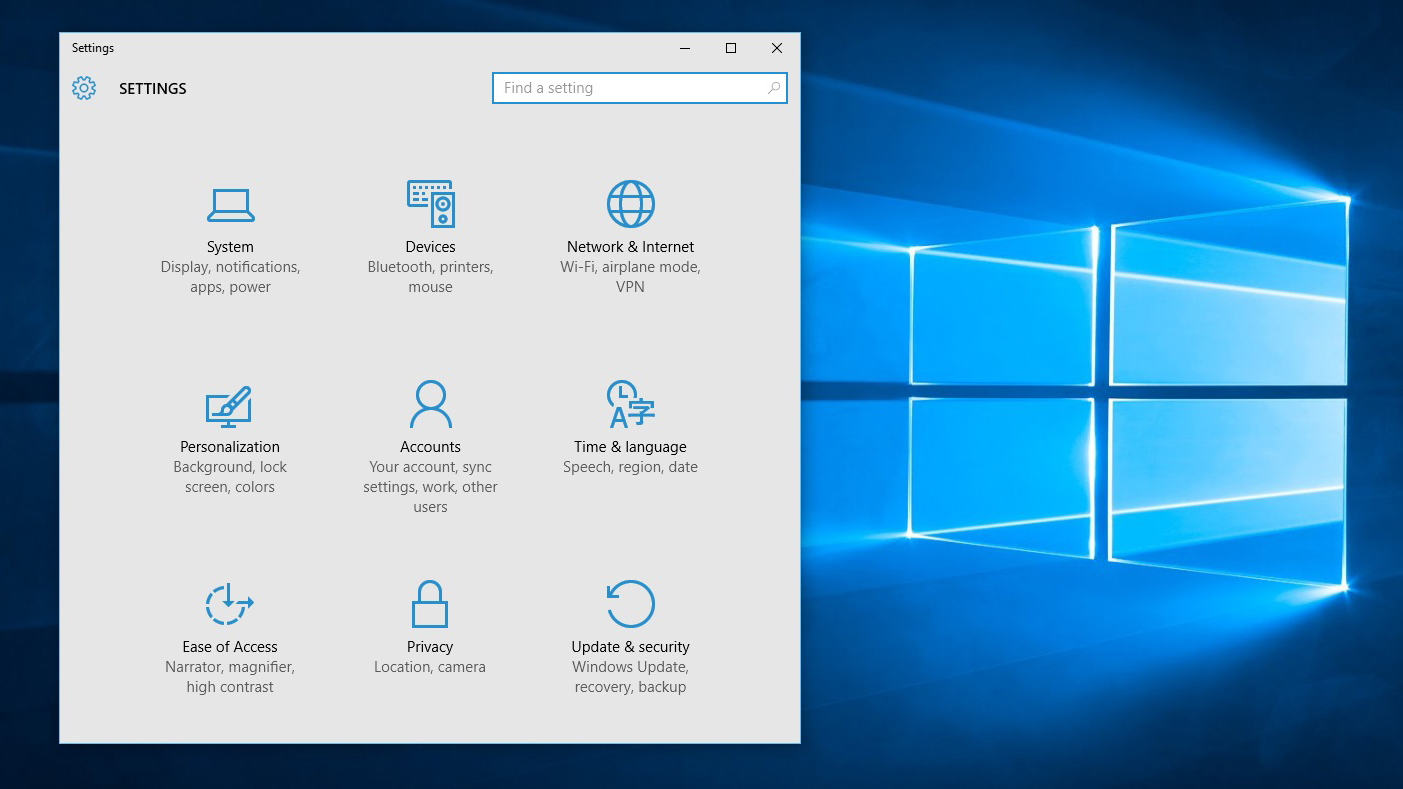Click the 'Wi-Fi, airplane mode, VPN' subtitle
1403x789 pixels.
pos(630,276)
